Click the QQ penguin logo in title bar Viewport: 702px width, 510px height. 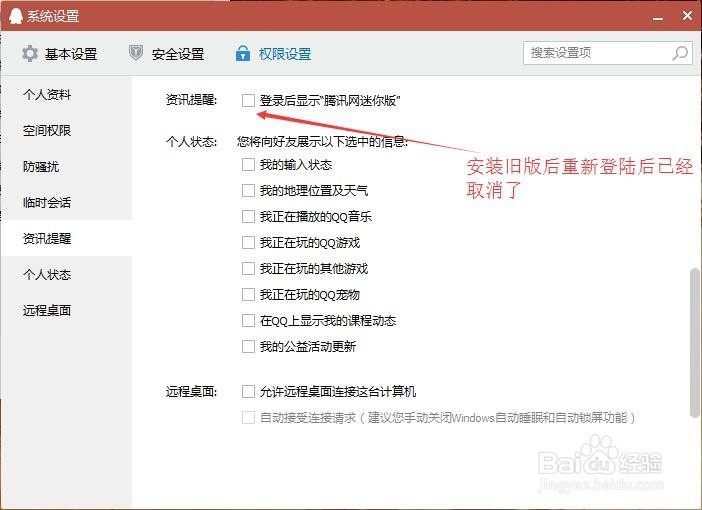click(16, 16)
